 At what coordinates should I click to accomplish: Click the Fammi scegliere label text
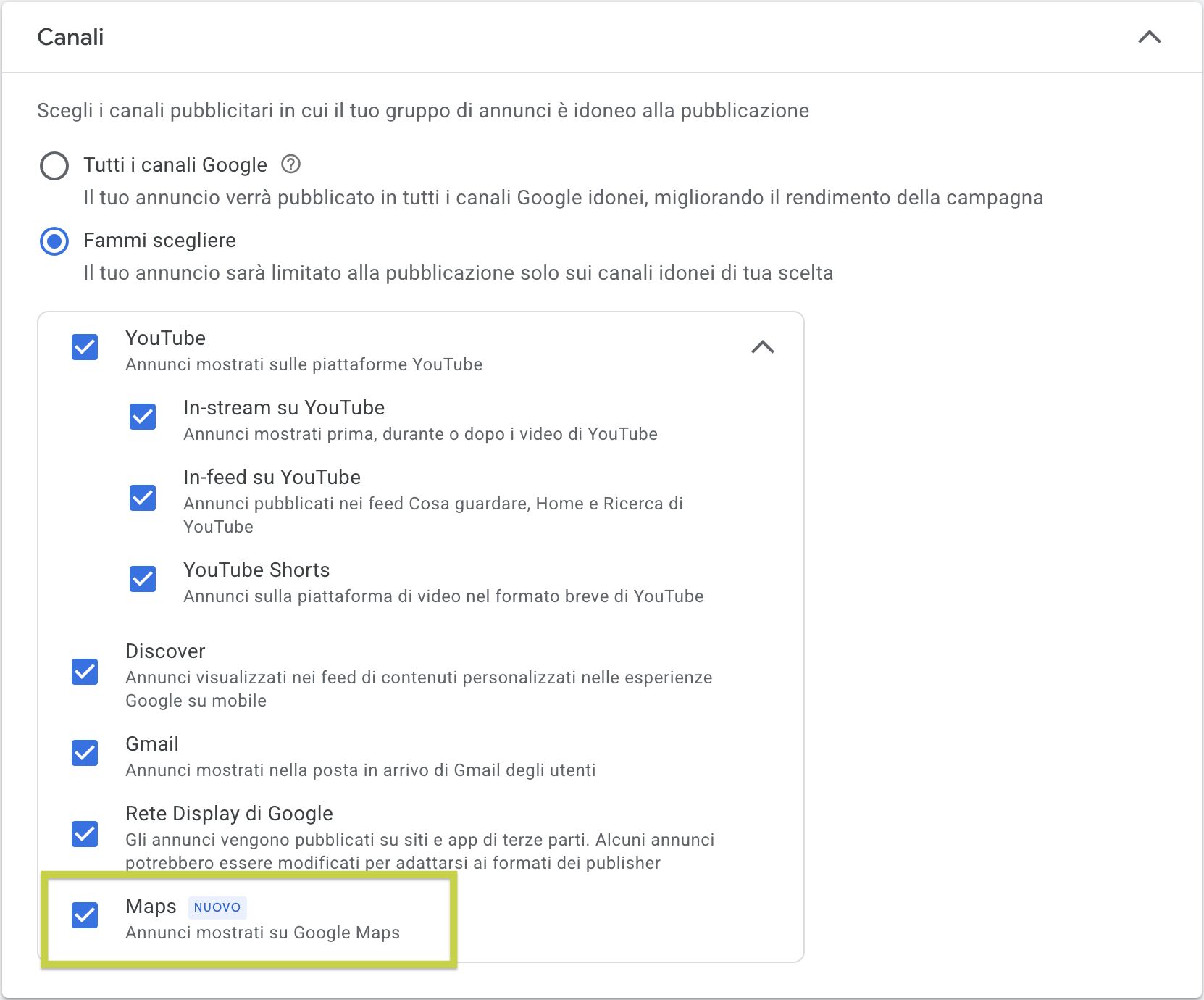coord(159,241)
